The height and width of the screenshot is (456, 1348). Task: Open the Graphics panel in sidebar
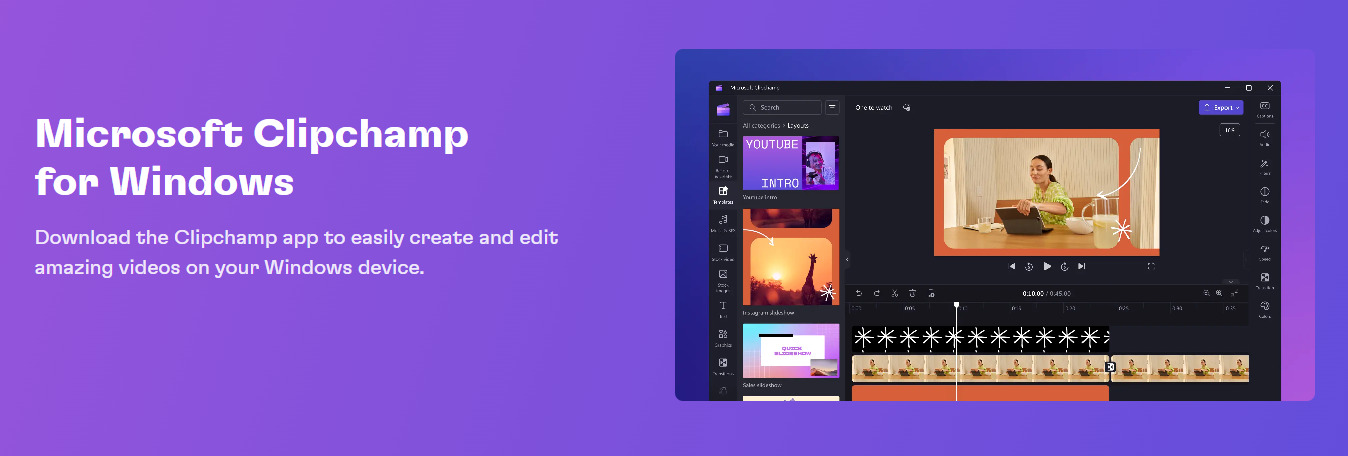tap(723, 337)
